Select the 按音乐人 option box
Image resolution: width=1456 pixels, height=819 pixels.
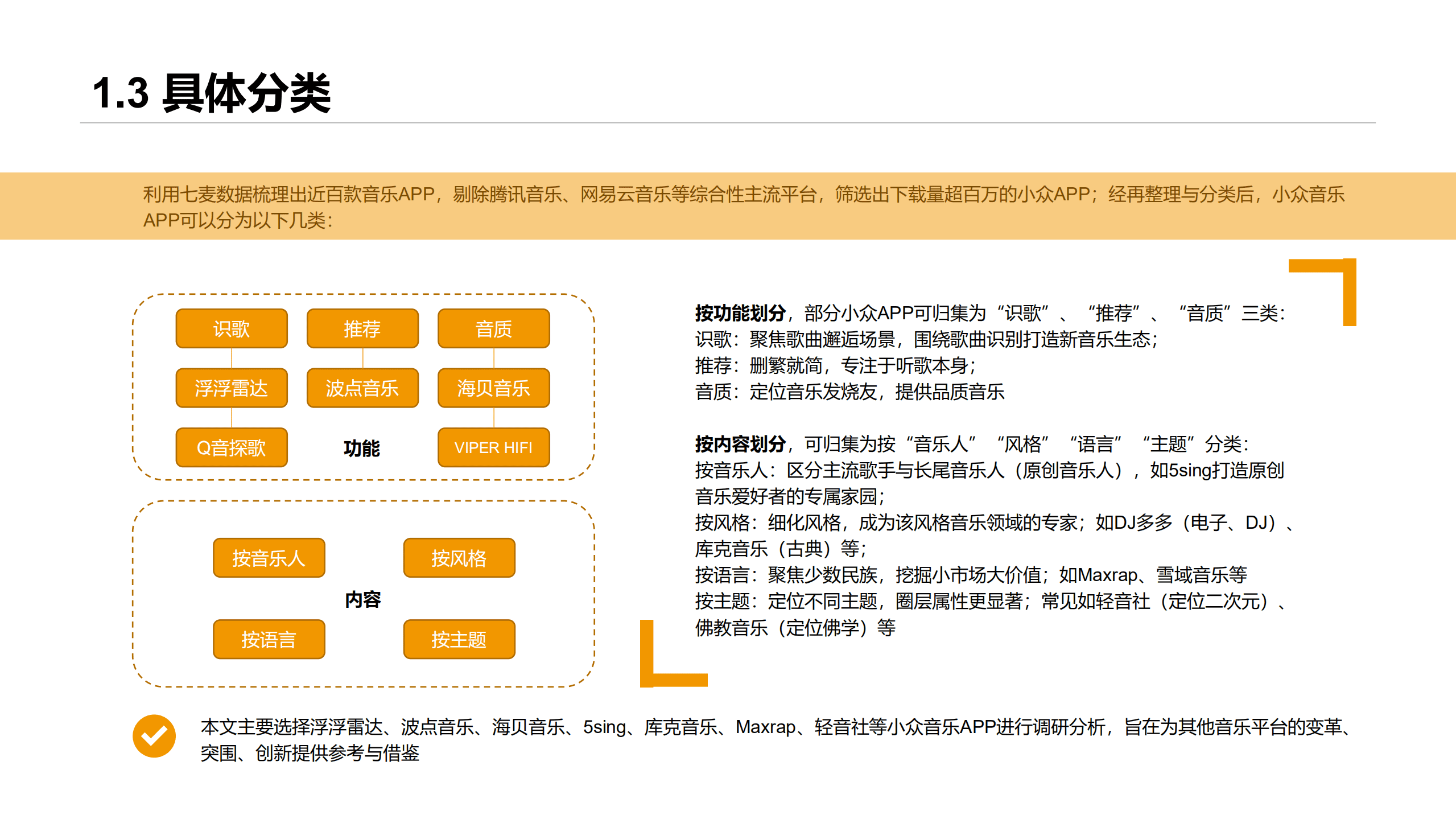click(269, 558)
